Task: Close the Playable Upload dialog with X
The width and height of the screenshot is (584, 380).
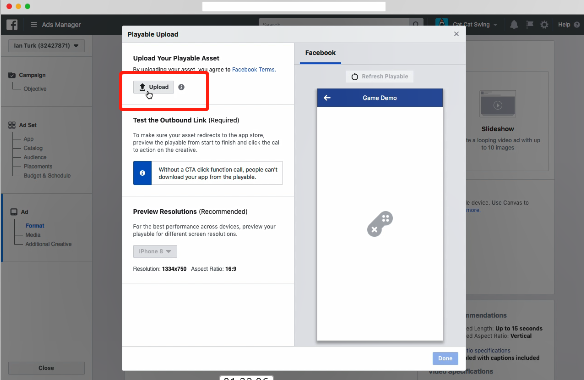Action: pyautogui.click(x=456, y=34)
